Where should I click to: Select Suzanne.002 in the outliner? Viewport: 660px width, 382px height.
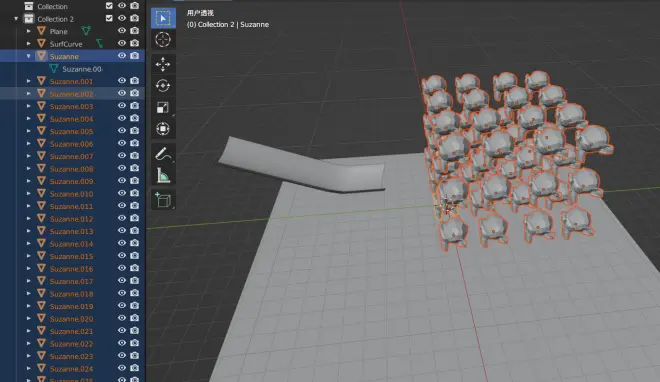[x=71, y=94]
